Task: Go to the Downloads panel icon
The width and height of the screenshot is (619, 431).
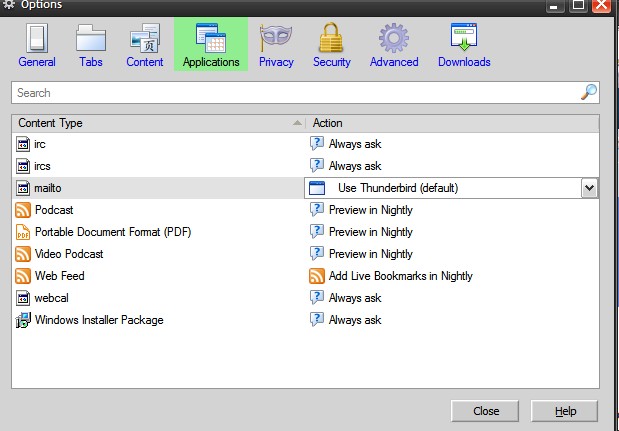Action: coord(464,40)
